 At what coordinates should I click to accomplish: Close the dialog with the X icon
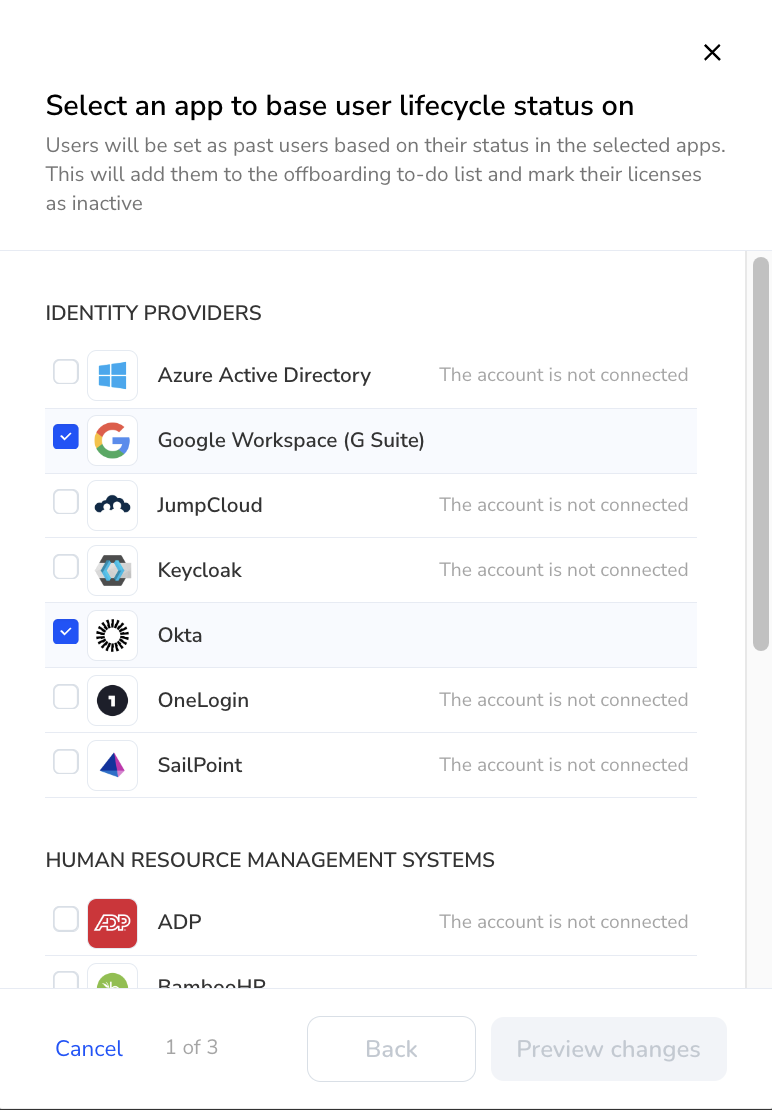[712, 52]
